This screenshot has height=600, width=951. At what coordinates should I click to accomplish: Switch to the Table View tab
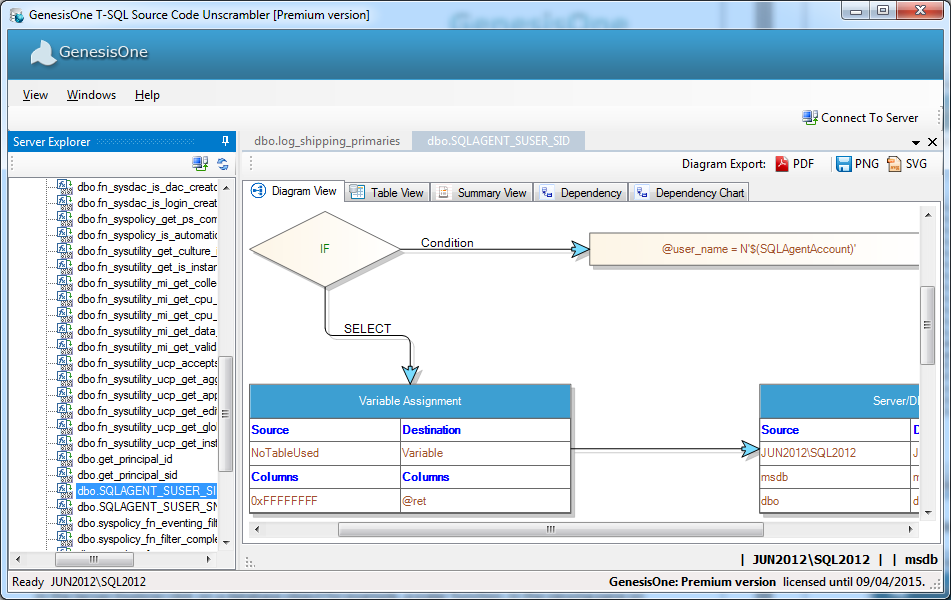387,193
